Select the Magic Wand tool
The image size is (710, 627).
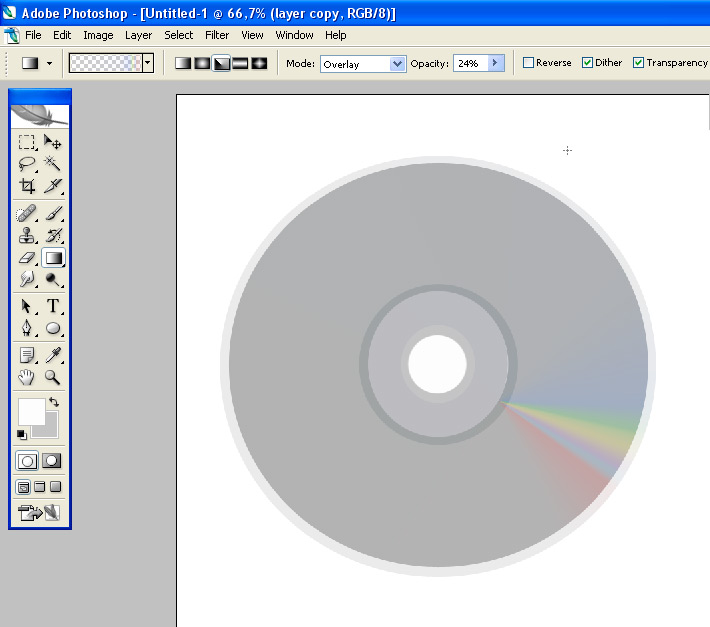53,164
